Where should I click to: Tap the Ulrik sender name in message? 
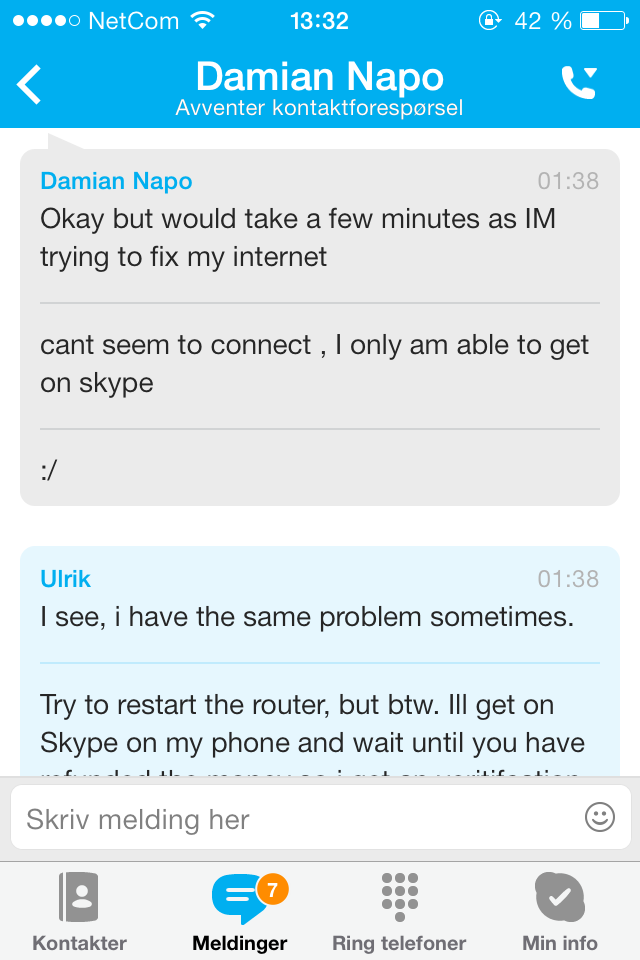click(66, 579)
